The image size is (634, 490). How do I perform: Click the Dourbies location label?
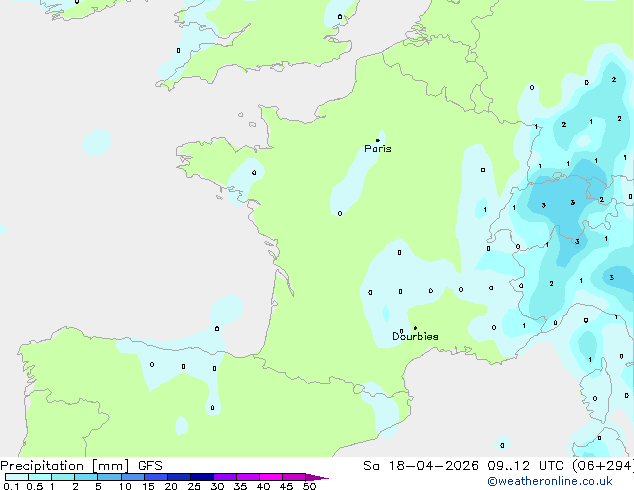click(x=415, y=336)
